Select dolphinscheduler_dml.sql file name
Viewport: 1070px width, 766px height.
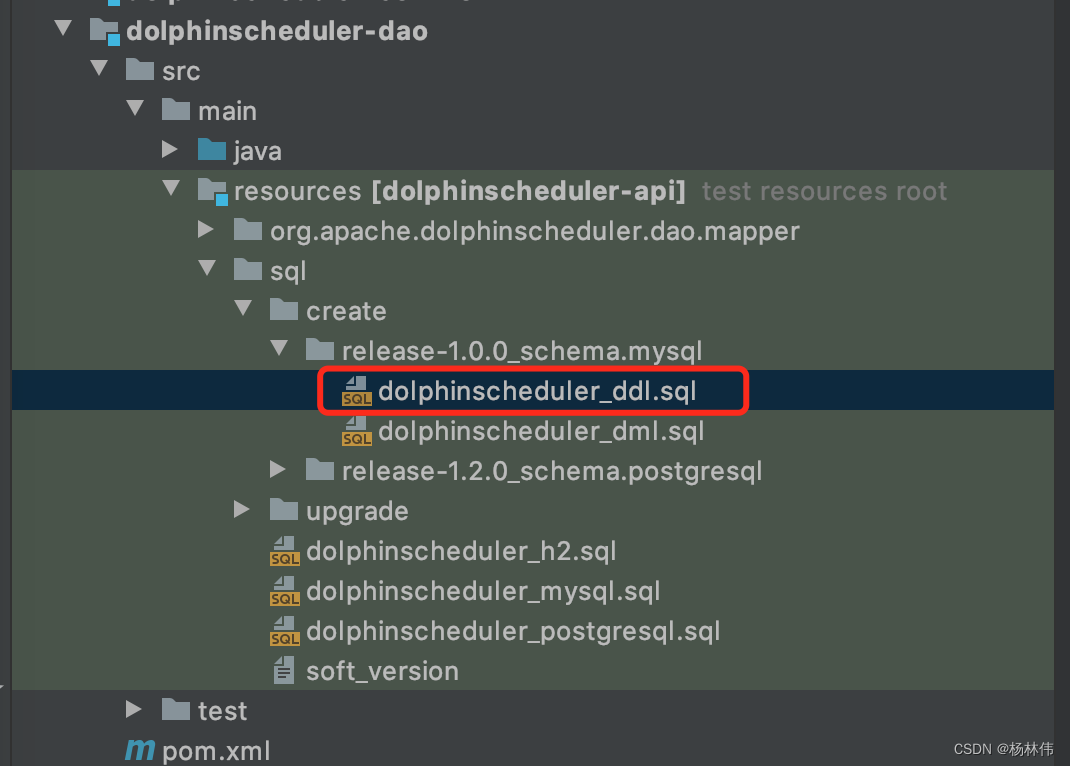pos(541,432)
